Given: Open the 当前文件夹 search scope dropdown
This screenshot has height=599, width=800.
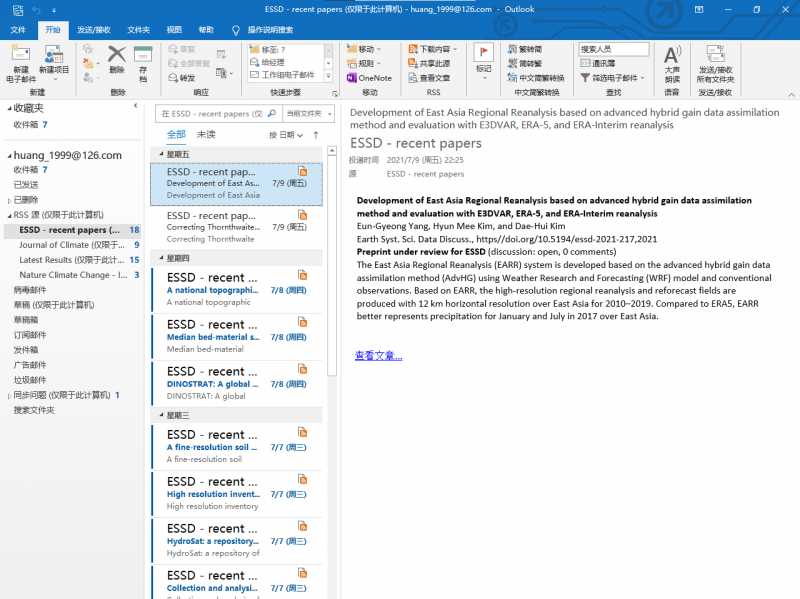Looking at the screenshot, I should point(308,114).
